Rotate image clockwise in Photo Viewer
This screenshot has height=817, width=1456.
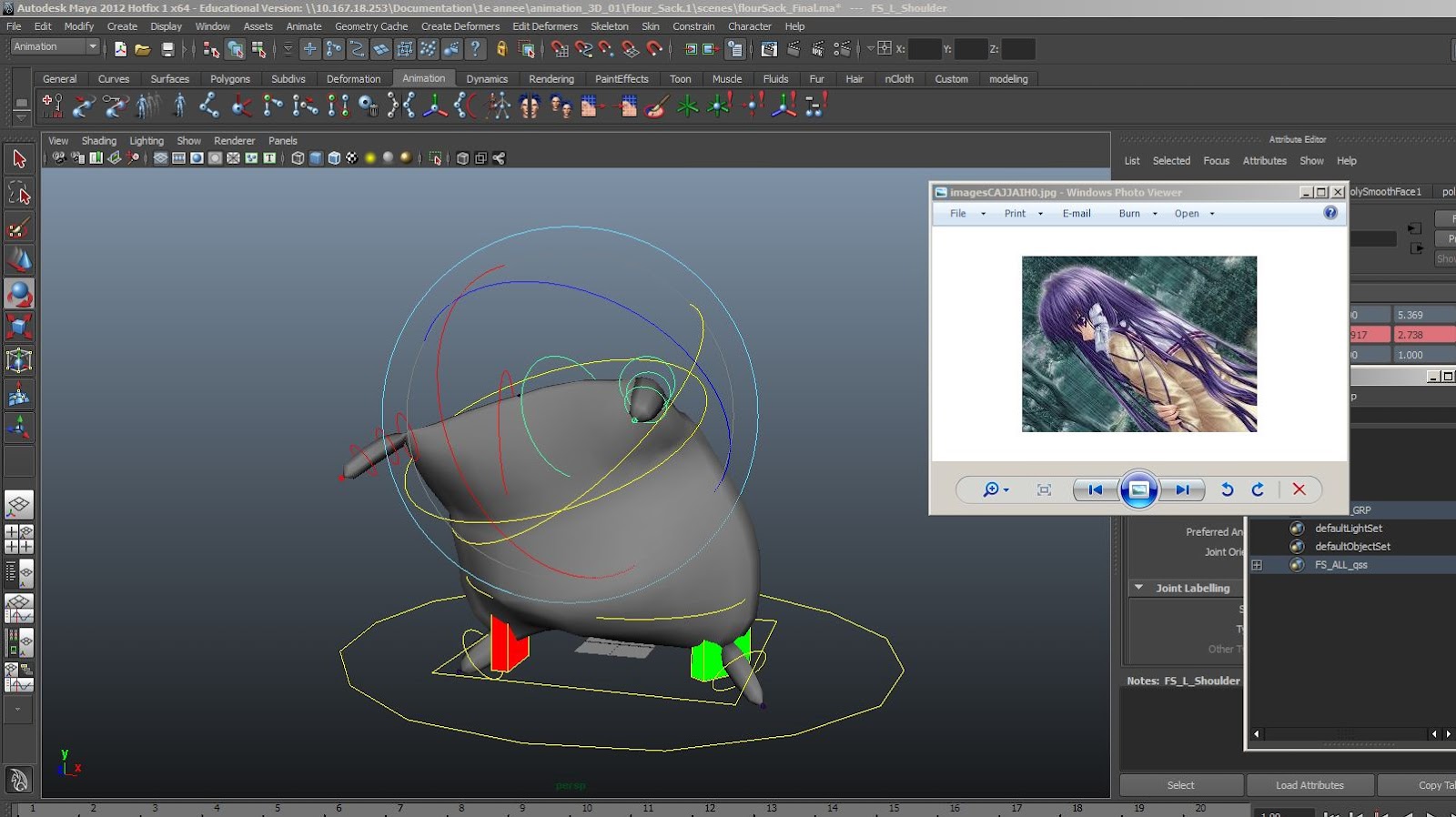pyautogui.click(x=1258, y=489)
